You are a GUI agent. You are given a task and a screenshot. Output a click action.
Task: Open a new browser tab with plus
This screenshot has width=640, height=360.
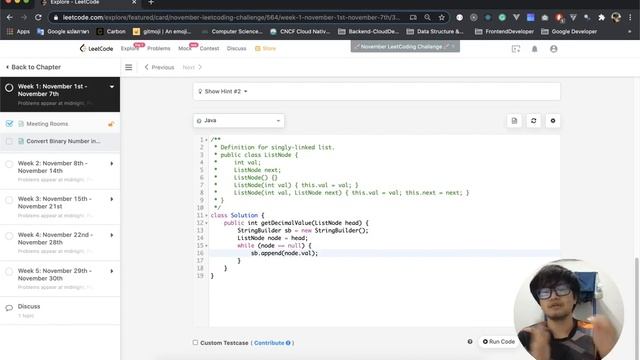151,2
